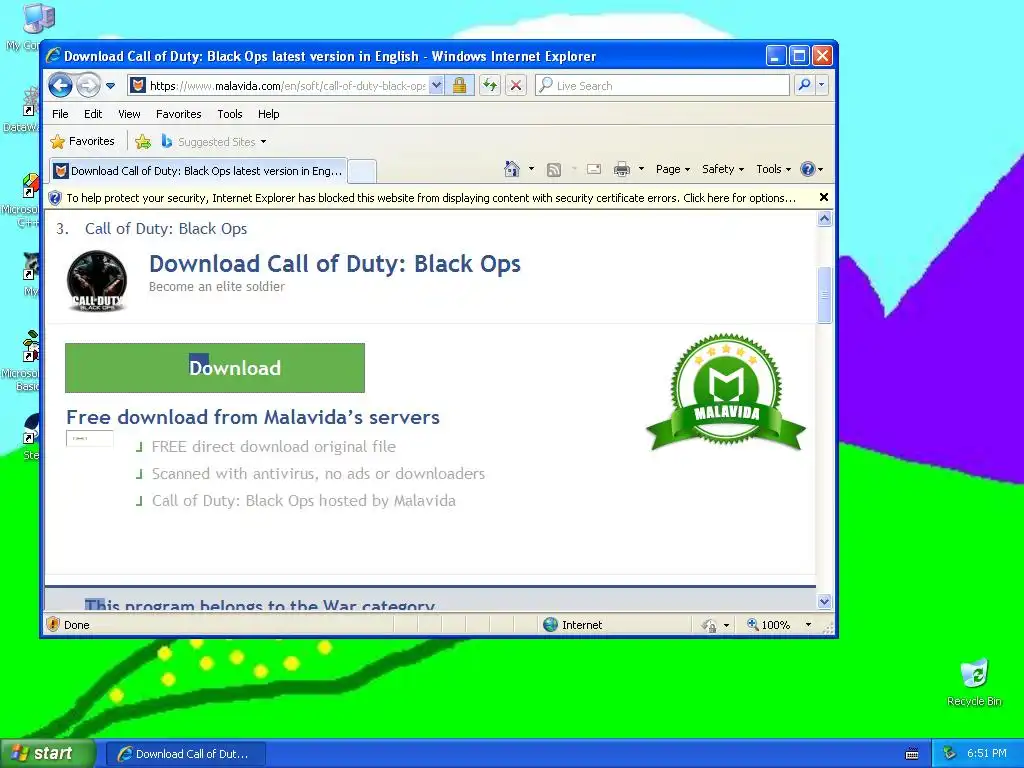Click the vertical scrollbar thumb
The width and height of the screenshot is (1024, 768).
click(824, 295)
